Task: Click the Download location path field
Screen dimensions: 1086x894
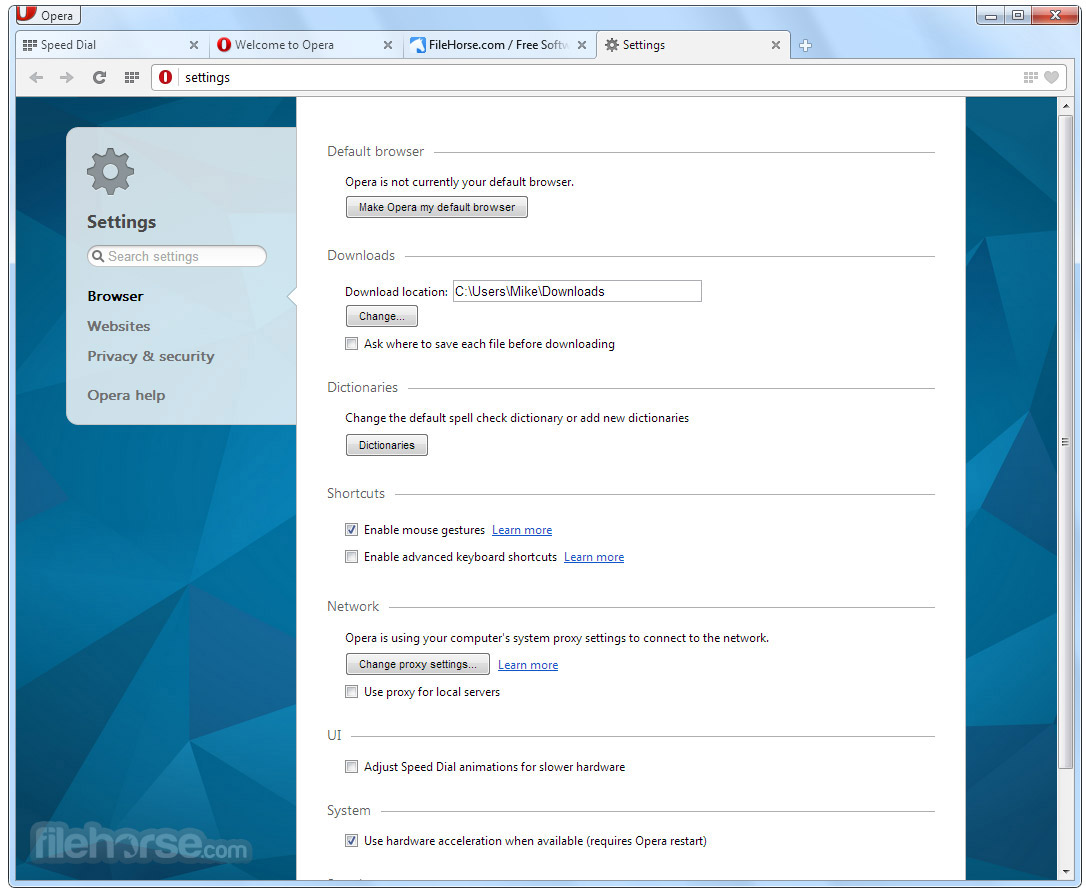Action: coord(577,292)
